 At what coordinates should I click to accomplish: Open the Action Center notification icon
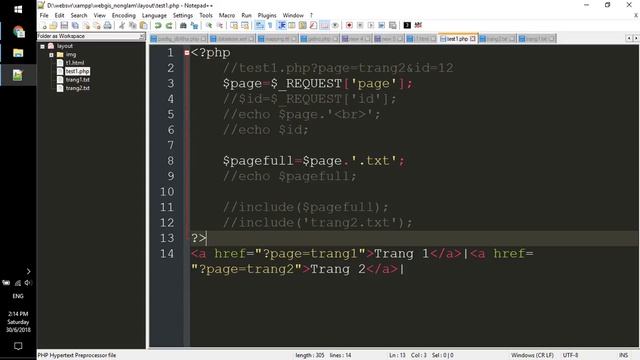tap(18, 346)
